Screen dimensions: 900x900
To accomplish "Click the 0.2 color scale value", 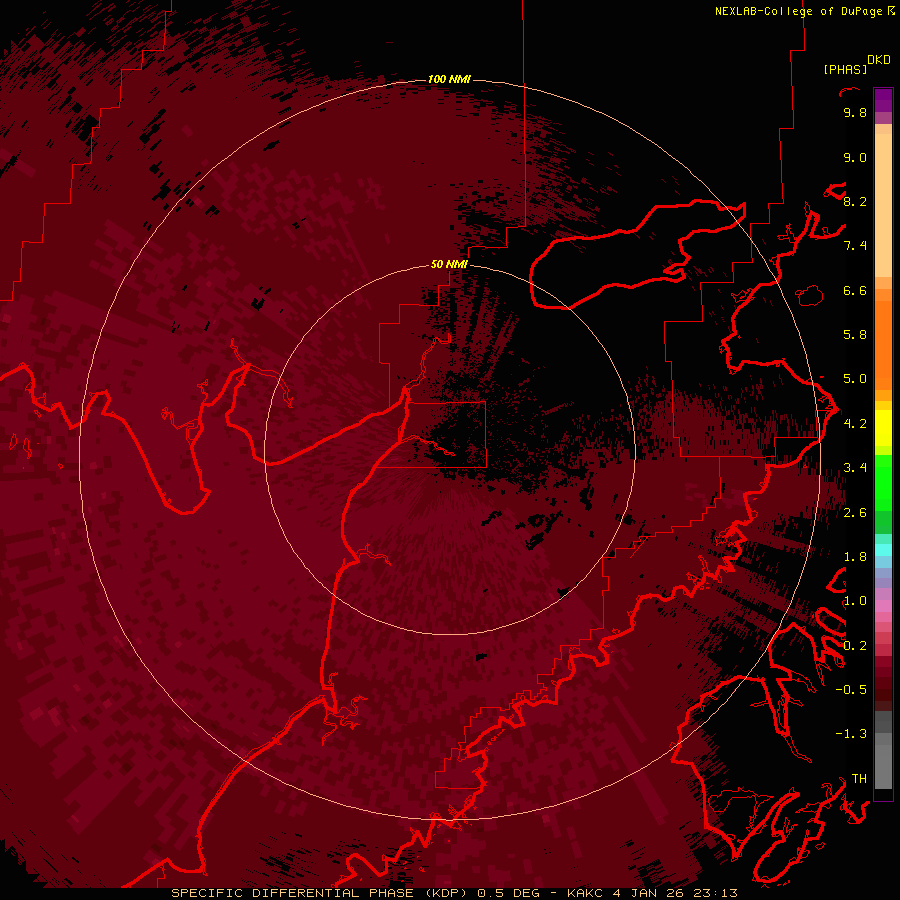I will 855,646.
